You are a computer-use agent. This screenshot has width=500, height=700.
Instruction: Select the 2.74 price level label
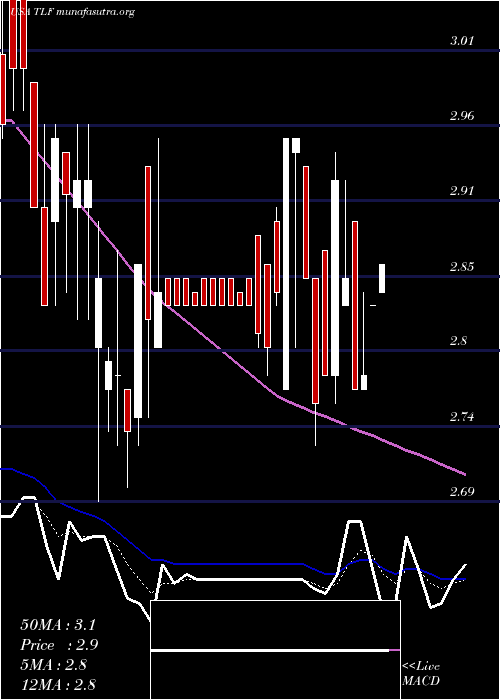pyautogui.click(x=461, y=417)
